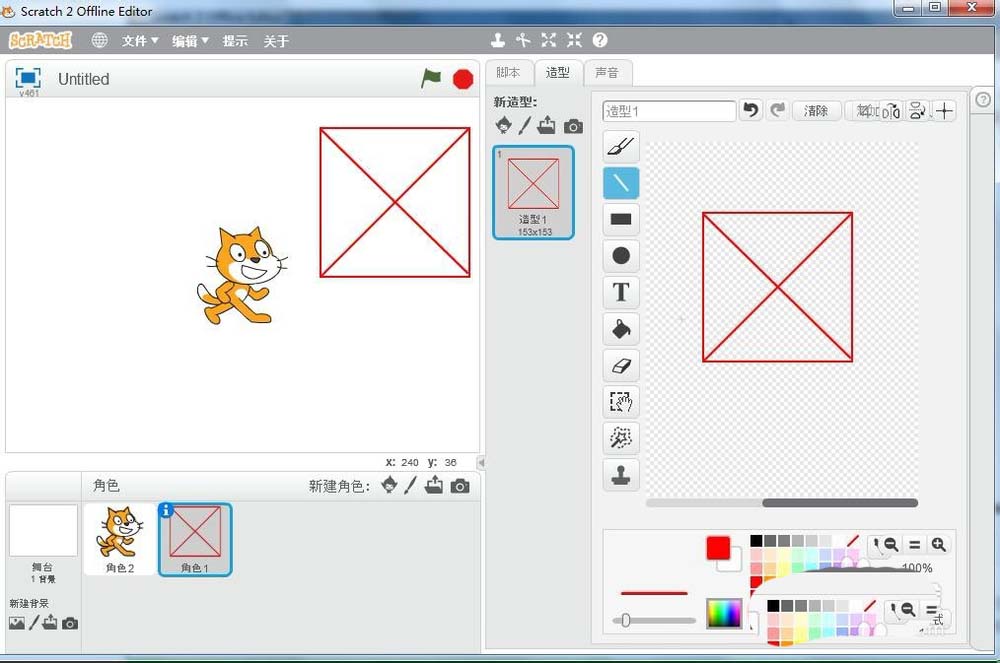Viewport: 1000px width, 663px height.
Task: Select the Line tool
Action: [621, 183]
